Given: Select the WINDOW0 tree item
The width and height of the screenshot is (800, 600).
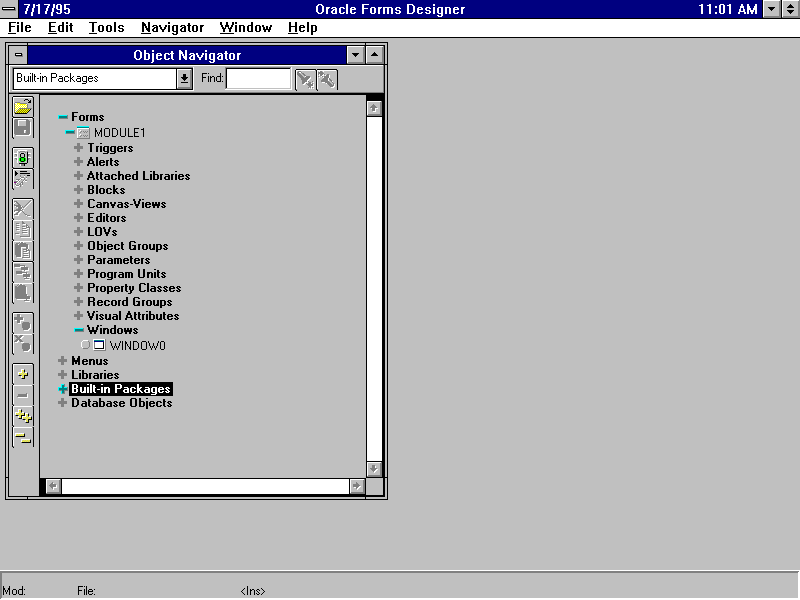Looking at the screenshot, I should [x=137, y=346].
